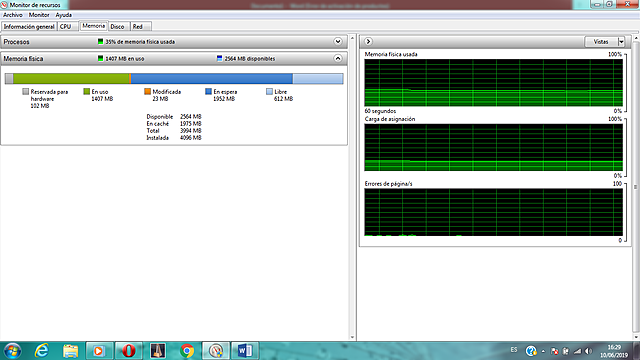Image resolution: width=640 pixels, height=360 pixels.
Task: Click the Instalada 4096 MB value
Action: [191, 138]
